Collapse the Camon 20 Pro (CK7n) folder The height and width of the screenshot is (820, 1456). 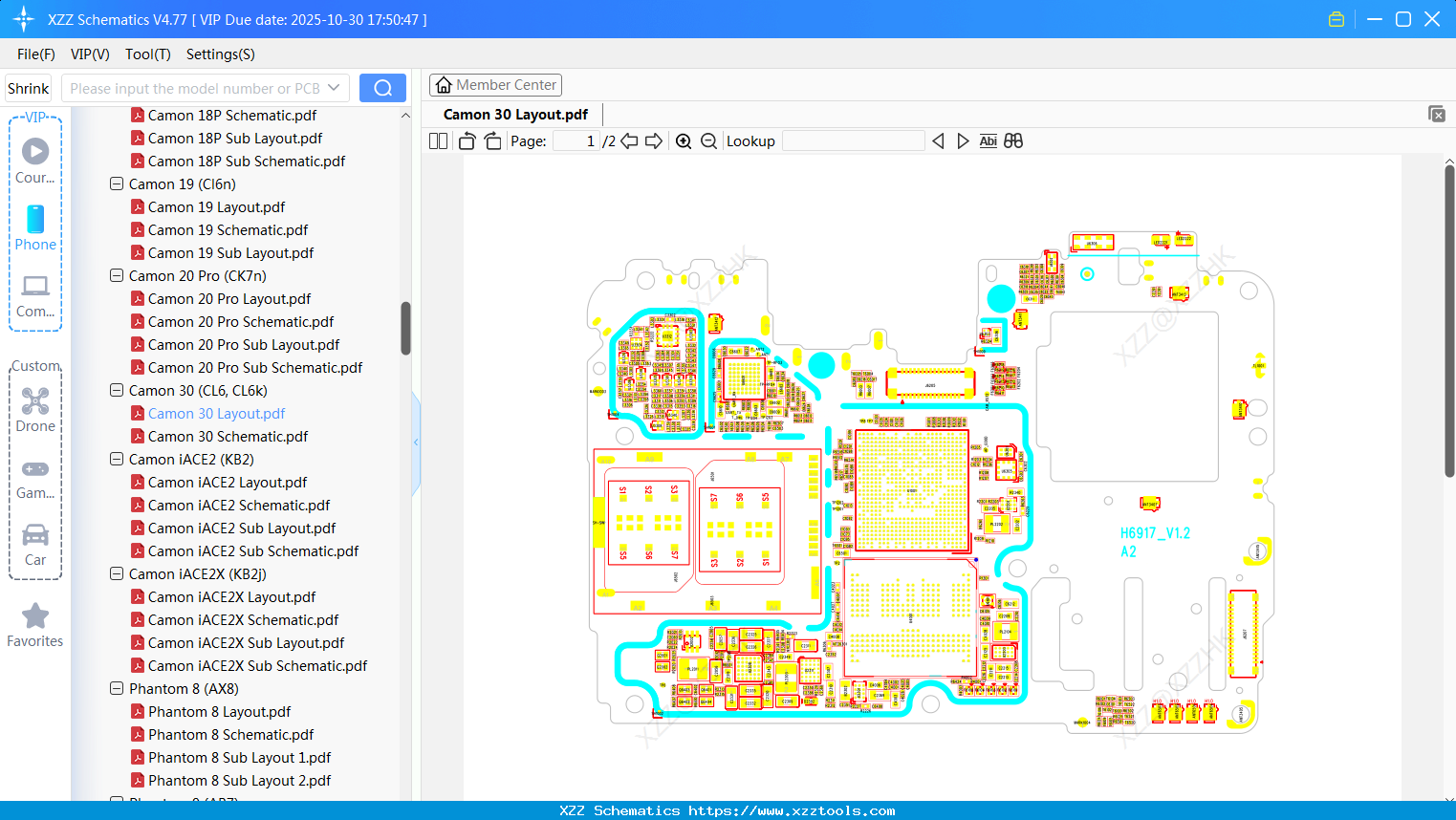point(117,275)
